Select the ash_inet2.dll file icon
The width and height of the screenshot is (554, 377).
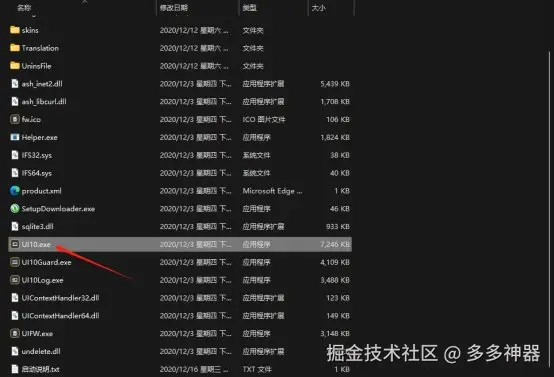click(14, 83)
